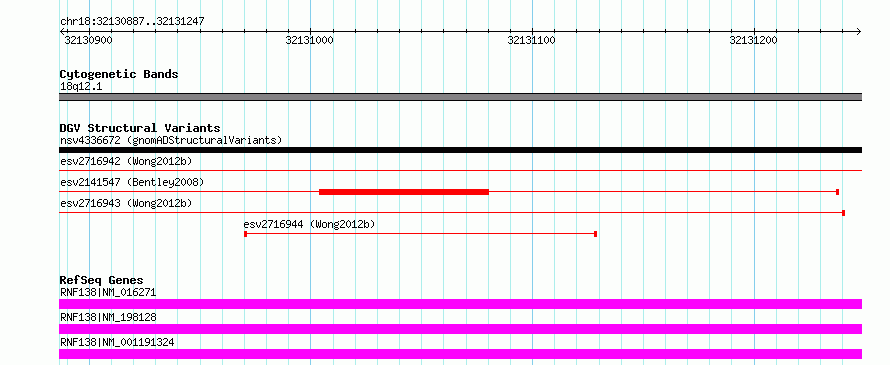The width and height of the screenshot is (890, 365).
Task: Select the black nsv4336672 variant bar
Action: [x=460, y=150]
